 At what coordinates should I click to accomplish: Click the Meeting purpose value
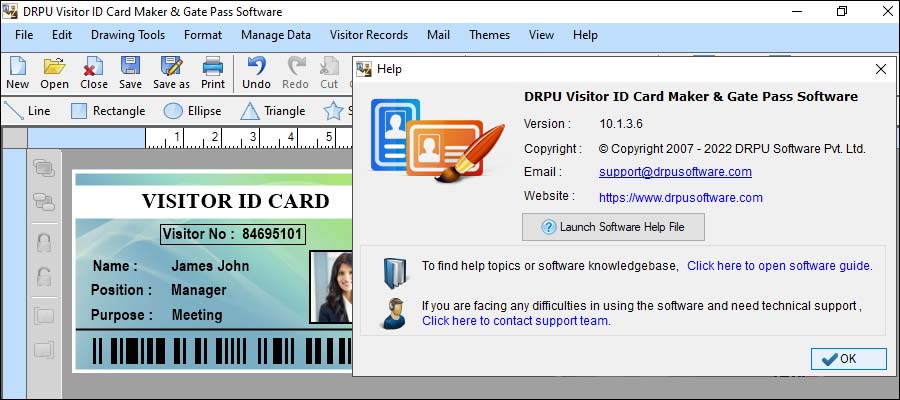[197, 314]
